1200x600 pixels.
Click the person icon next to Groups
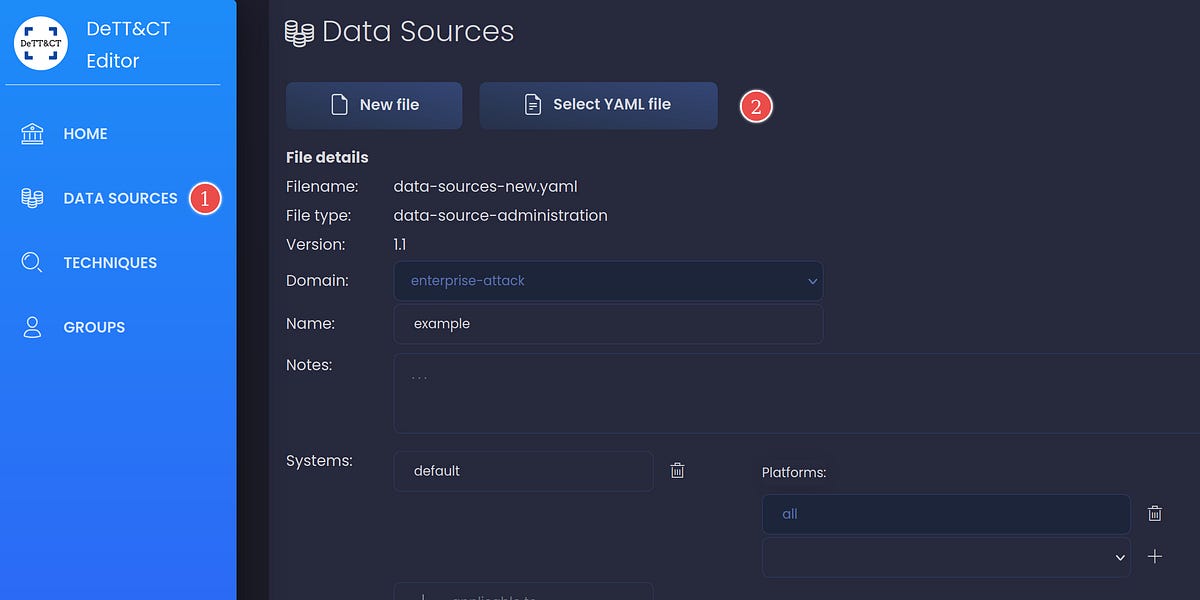tap(31, 326)
